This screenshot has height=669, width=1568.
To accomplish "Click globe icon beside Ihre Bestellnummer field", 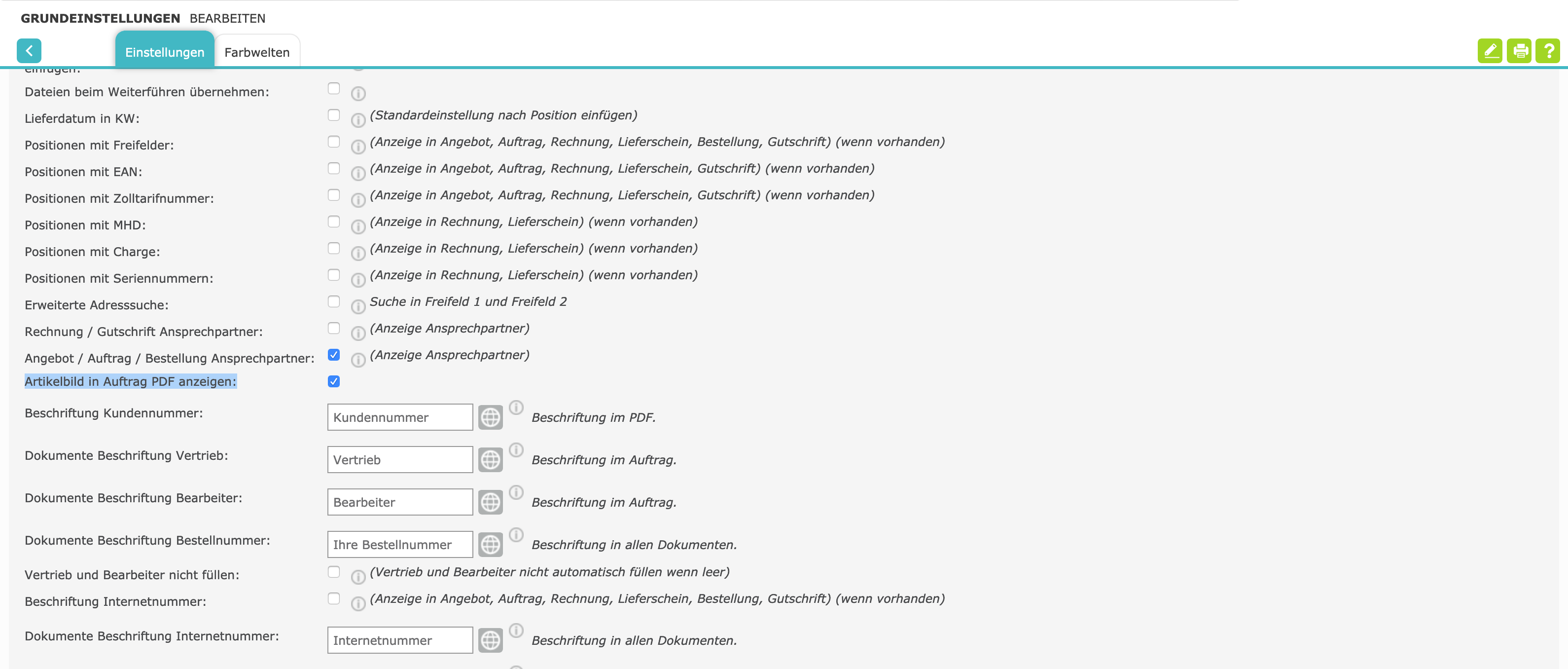I will [490, 545].
